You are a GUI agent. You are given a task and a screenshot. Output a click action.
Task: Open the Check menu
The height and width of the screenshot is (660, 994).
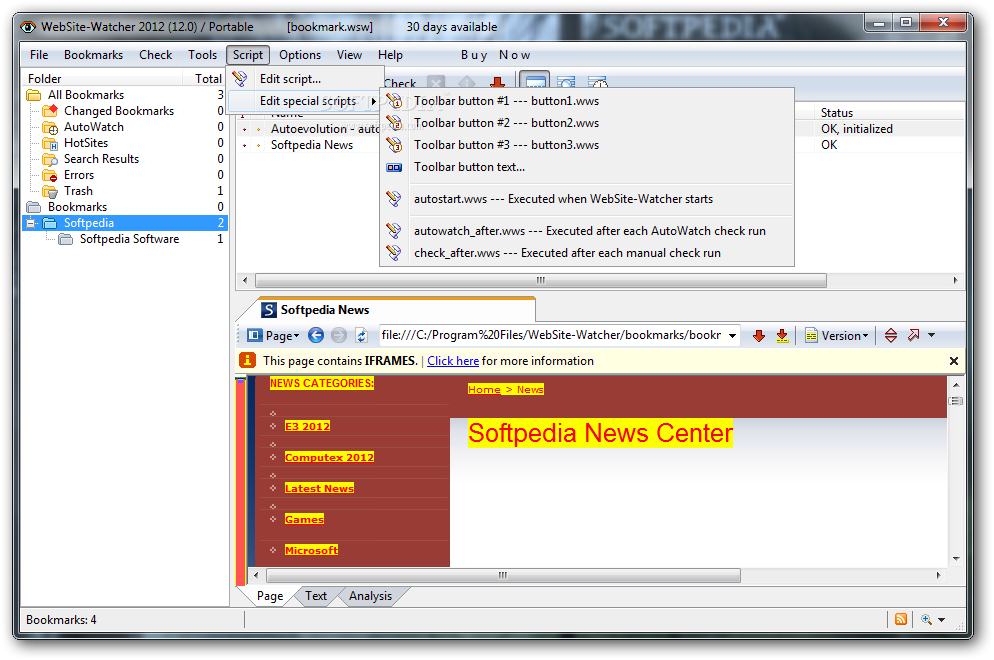point(155,55)
